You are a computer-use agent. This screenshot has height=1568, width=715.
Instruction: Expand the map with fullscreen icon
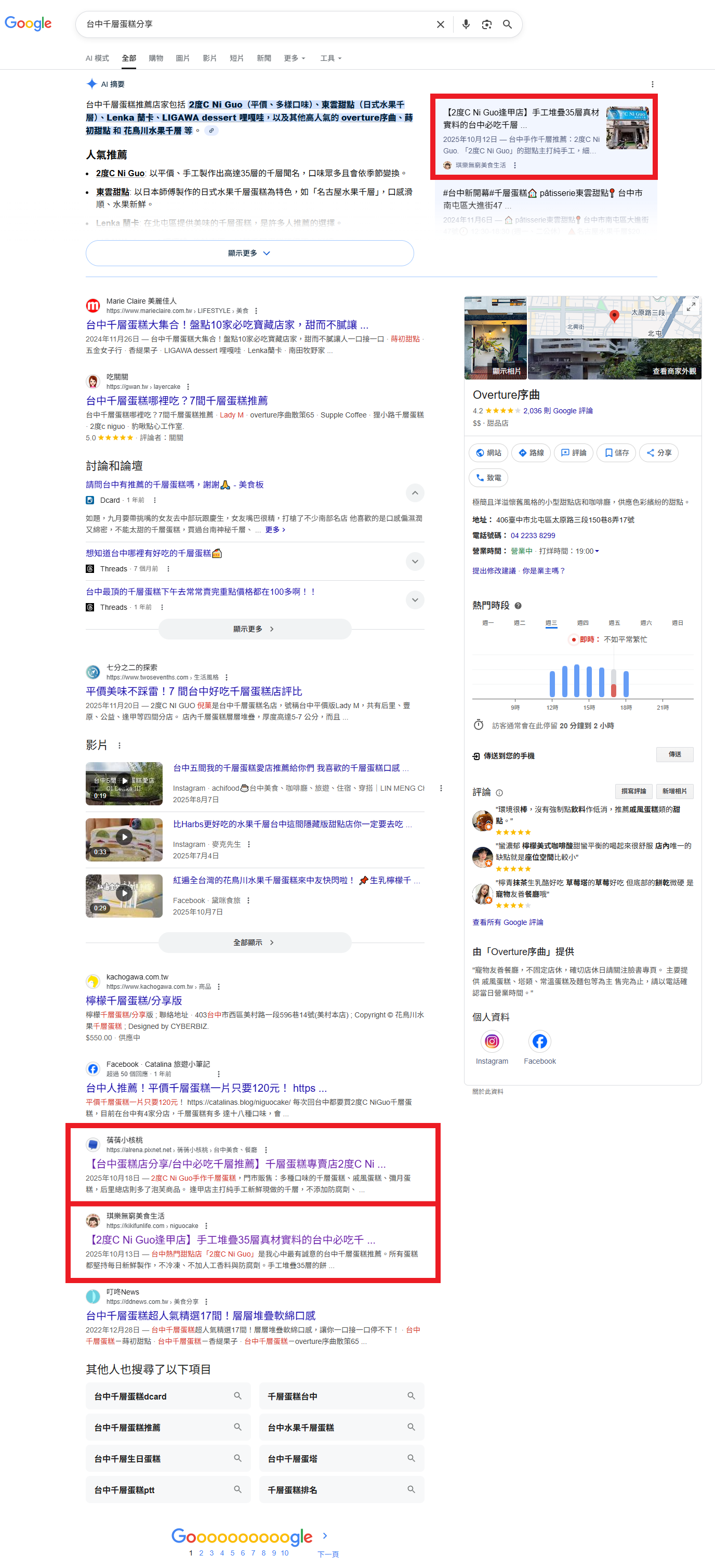691,307
